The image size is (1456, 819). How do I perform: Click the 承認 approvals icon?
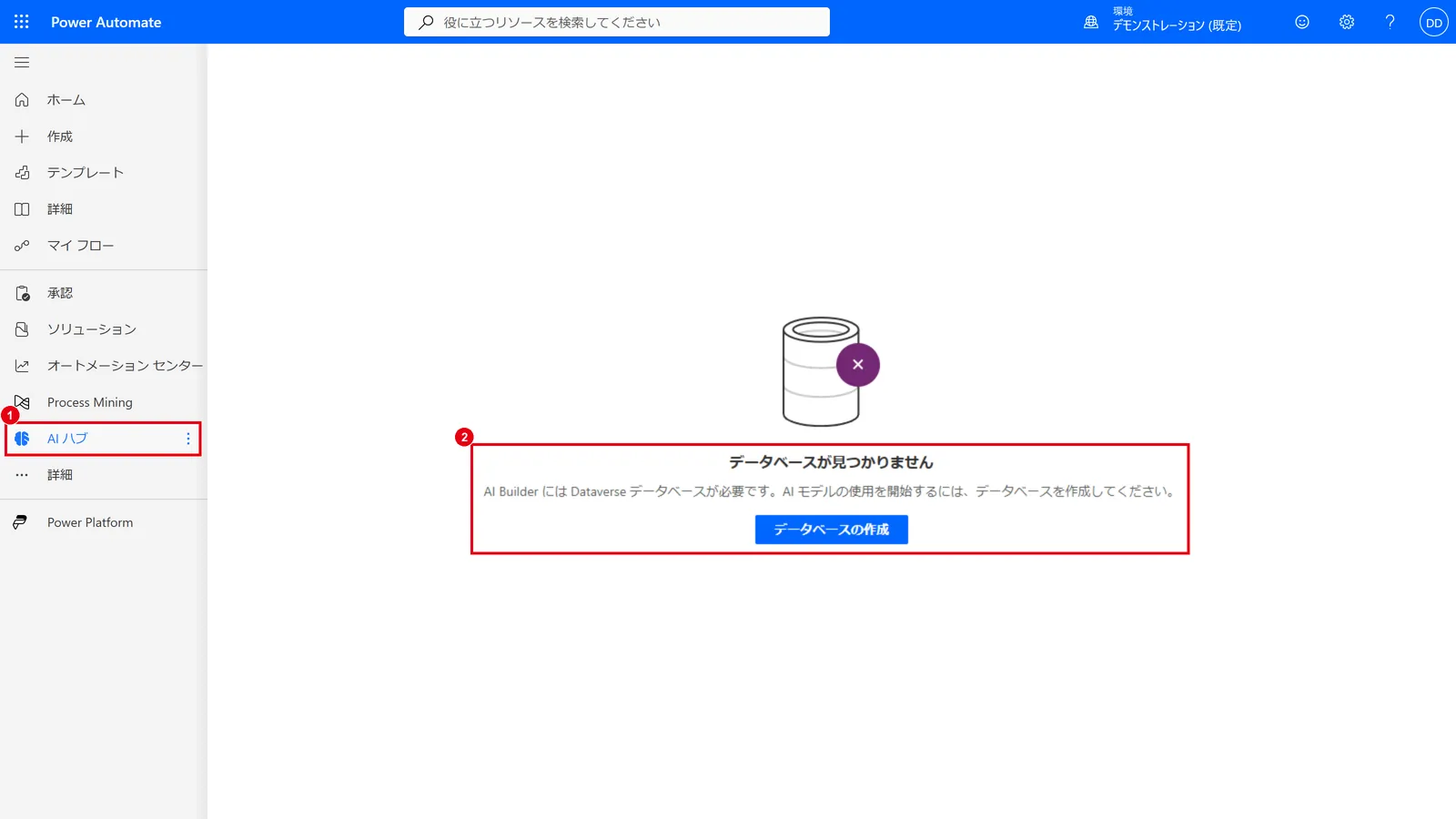[22, 293]
